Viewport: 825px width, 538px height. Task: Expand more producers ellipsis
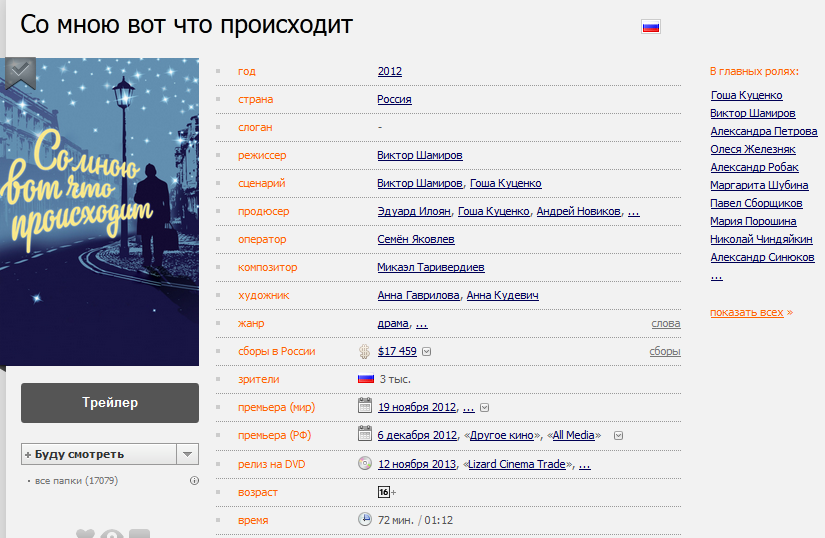[633, 211]
